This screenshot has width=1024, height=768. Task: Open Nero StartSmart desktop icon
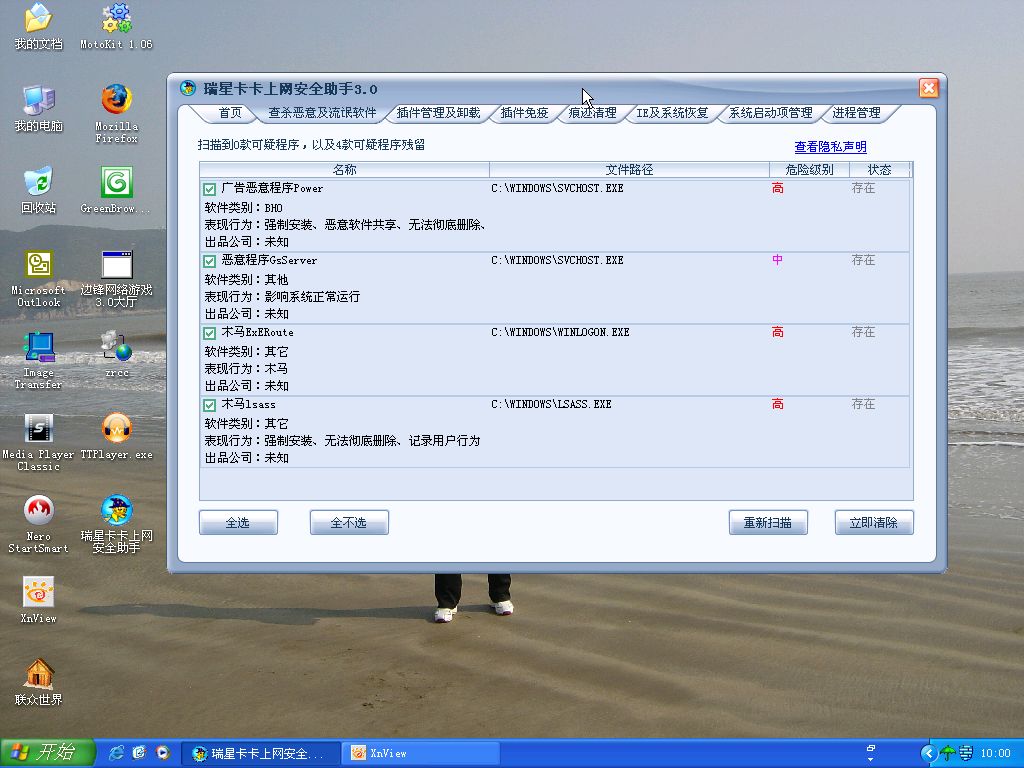coord(39,524)
